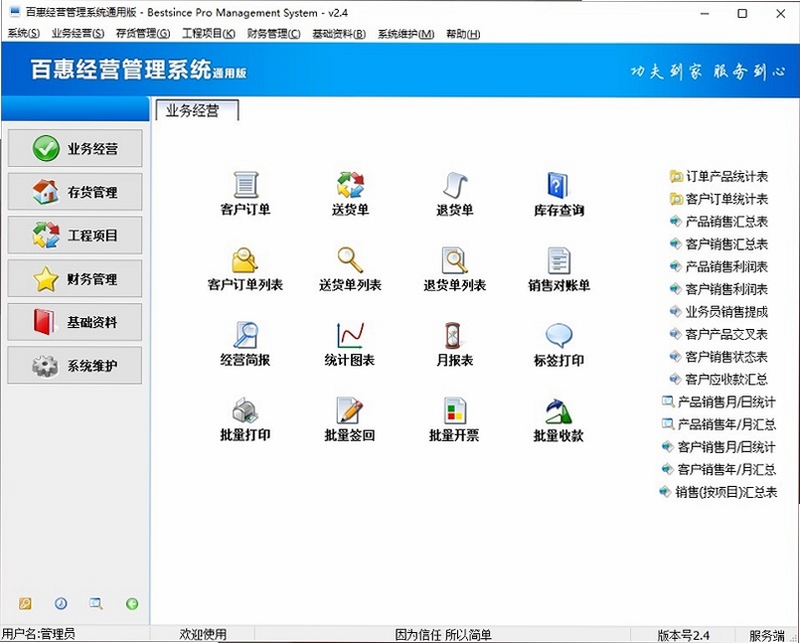Select 系统维护 sidebar button
The image size is (800, 643).
(75, 365)
